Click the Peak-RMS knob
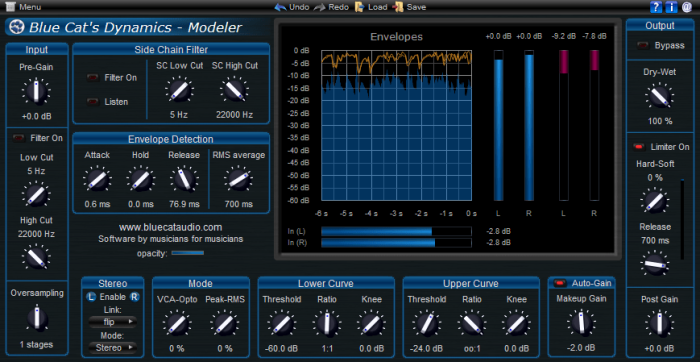Image resolution: width=700 pixels, height=362 pixels. (225, 324)
